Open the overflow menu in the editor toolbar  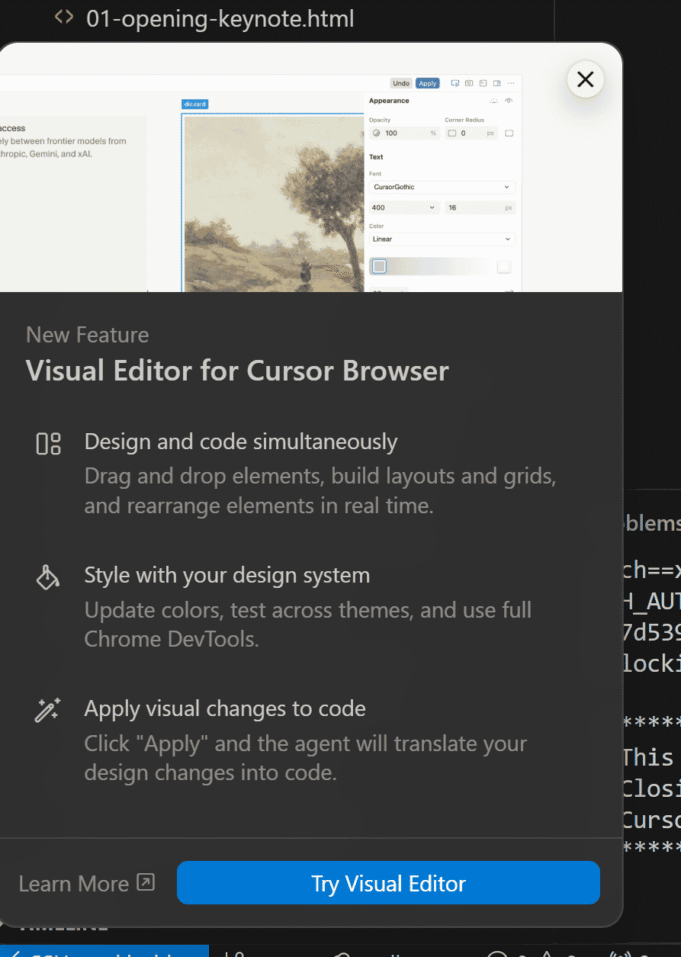click(511, 83)
